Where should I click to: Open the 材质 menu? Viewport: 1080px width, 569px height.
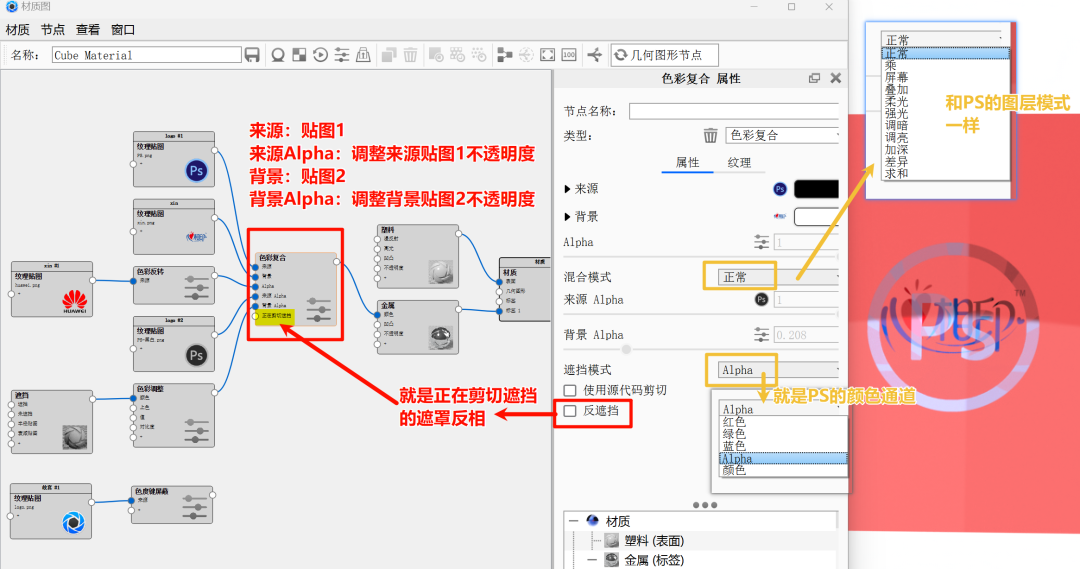[17, 30]
